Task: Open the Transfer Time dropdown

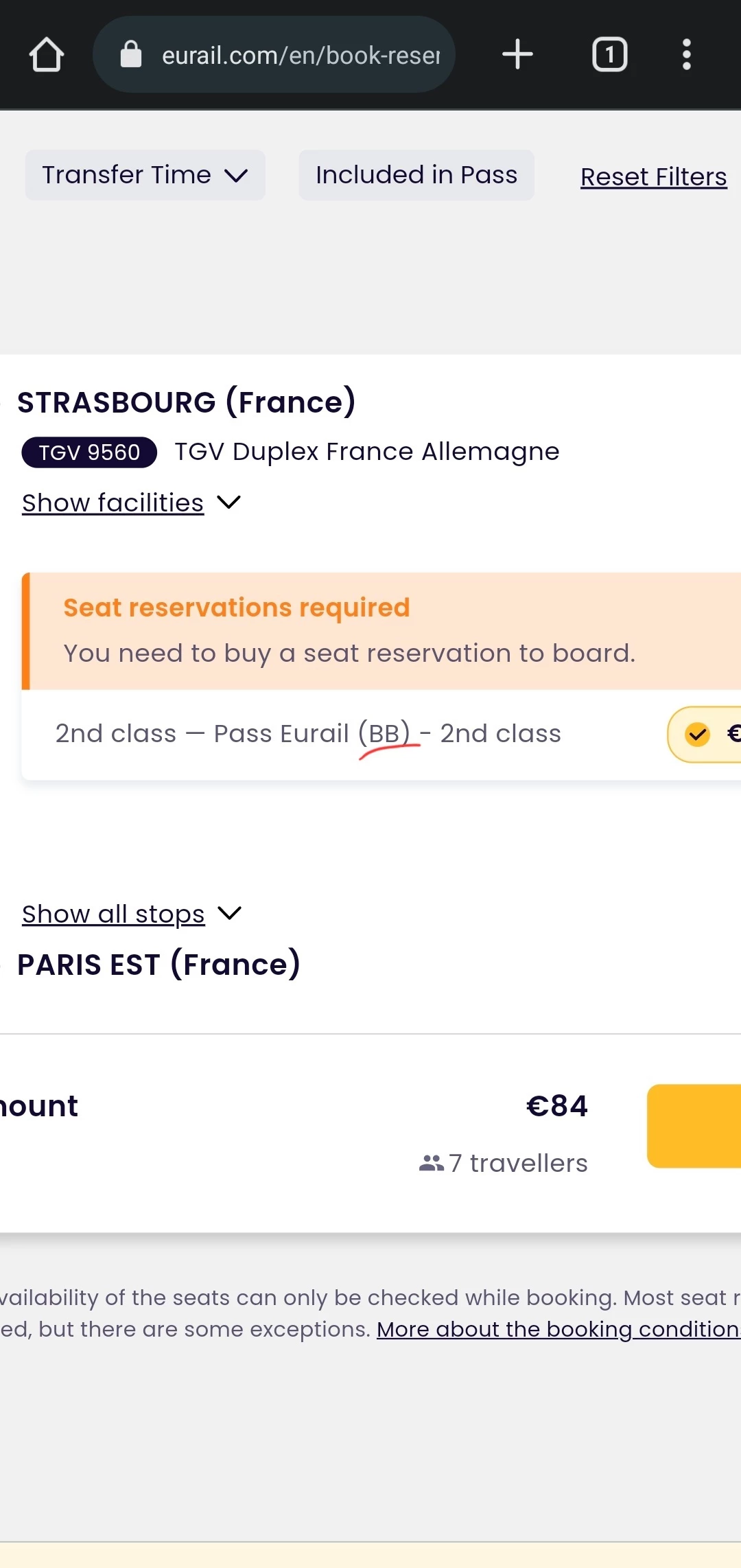Action: tap(145, 175)
